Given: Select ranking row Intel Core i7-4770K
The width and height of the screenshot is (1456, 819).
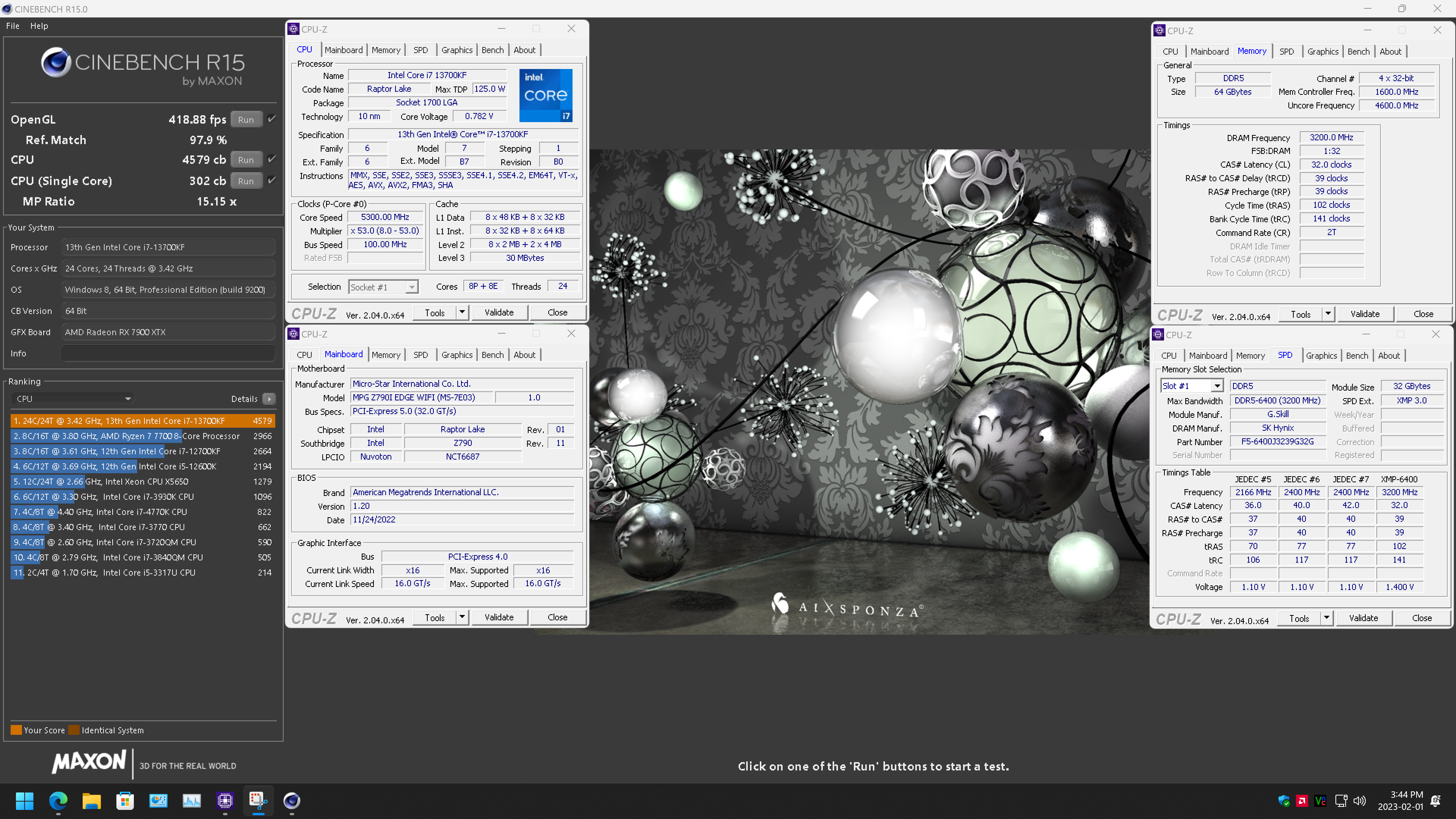Looking at the screenshot, I should [x=143, y=511].
